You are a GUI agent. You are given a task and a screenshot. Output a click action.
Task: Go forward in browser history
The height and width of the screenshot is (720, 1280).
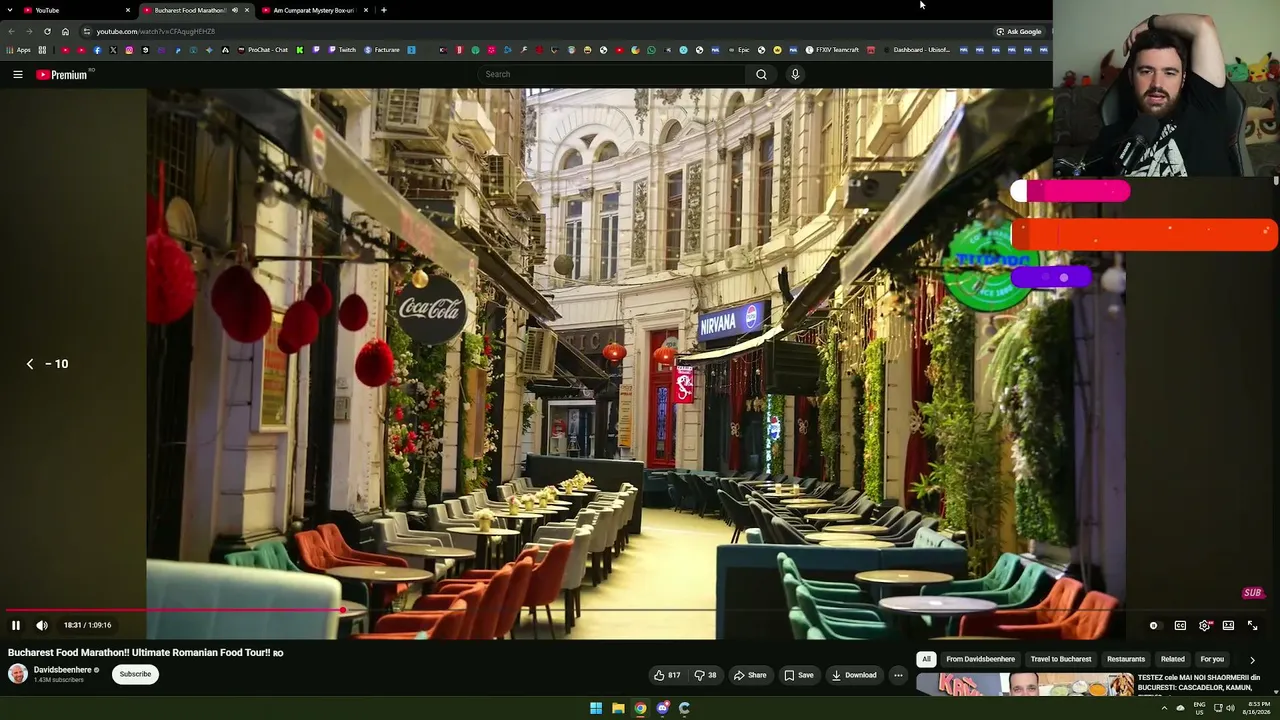[29, 31]
